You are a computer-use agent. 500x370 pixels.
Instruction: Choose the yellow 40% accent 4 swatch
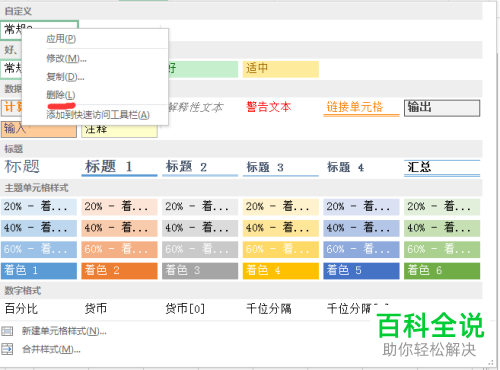click(x=281, y=228)
